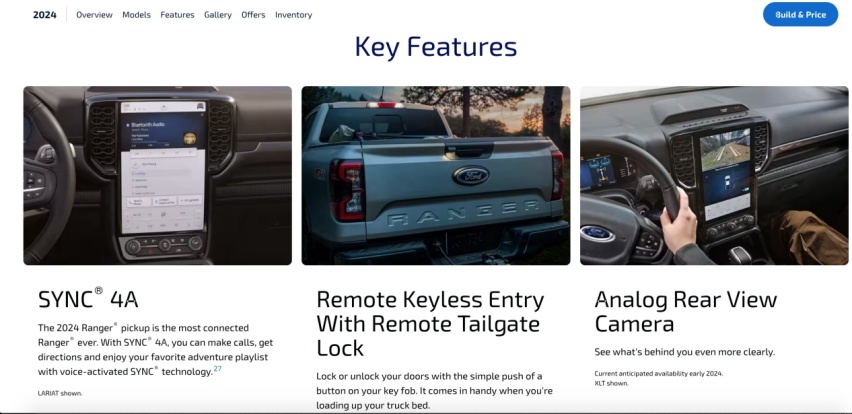Go to the Features section
The height and width of the screenshot is (414, 852).
(x=177, y=15)
